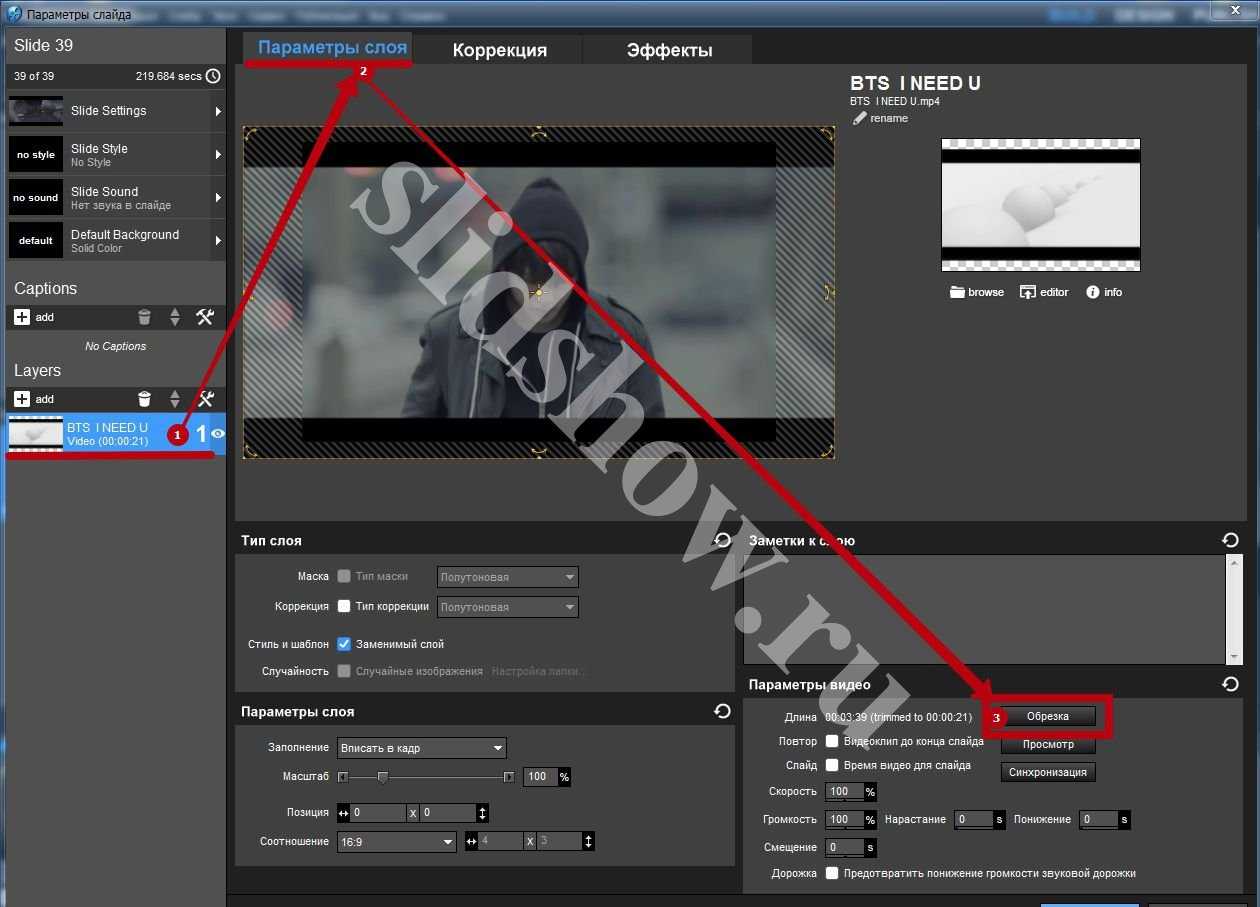Switch to the Коррекция tab

[499, 50]
